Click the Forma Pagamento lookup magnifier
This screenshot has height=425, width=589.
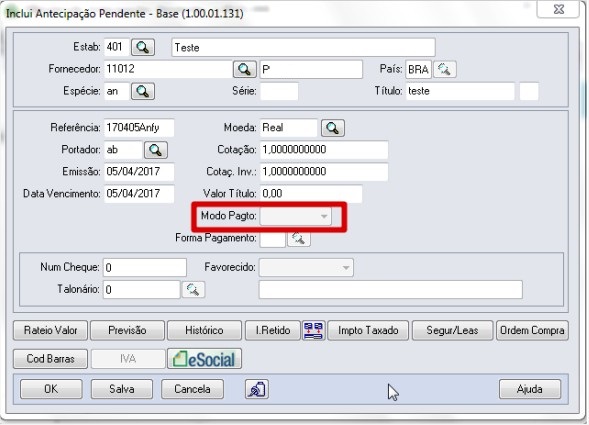[x=299, y=239]
